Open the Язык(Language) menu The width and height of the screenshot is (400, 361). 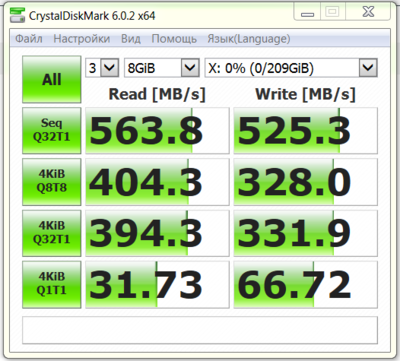(249, 39)
